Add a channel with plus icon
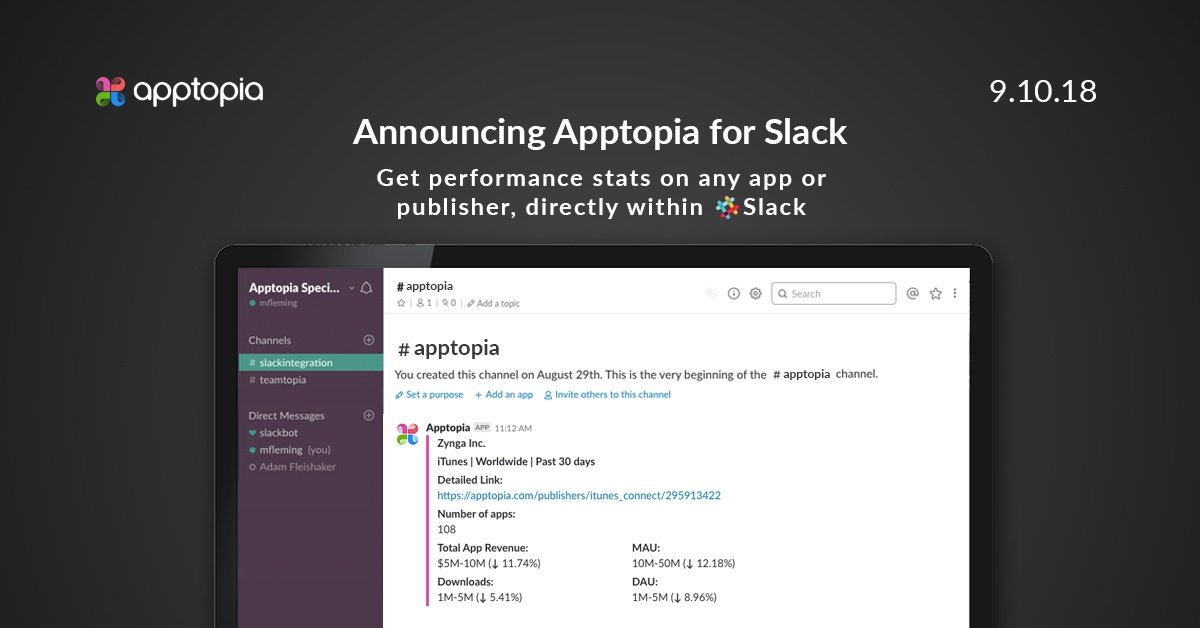The height and width of the screenshot is (628, 1200). (369, 340)
